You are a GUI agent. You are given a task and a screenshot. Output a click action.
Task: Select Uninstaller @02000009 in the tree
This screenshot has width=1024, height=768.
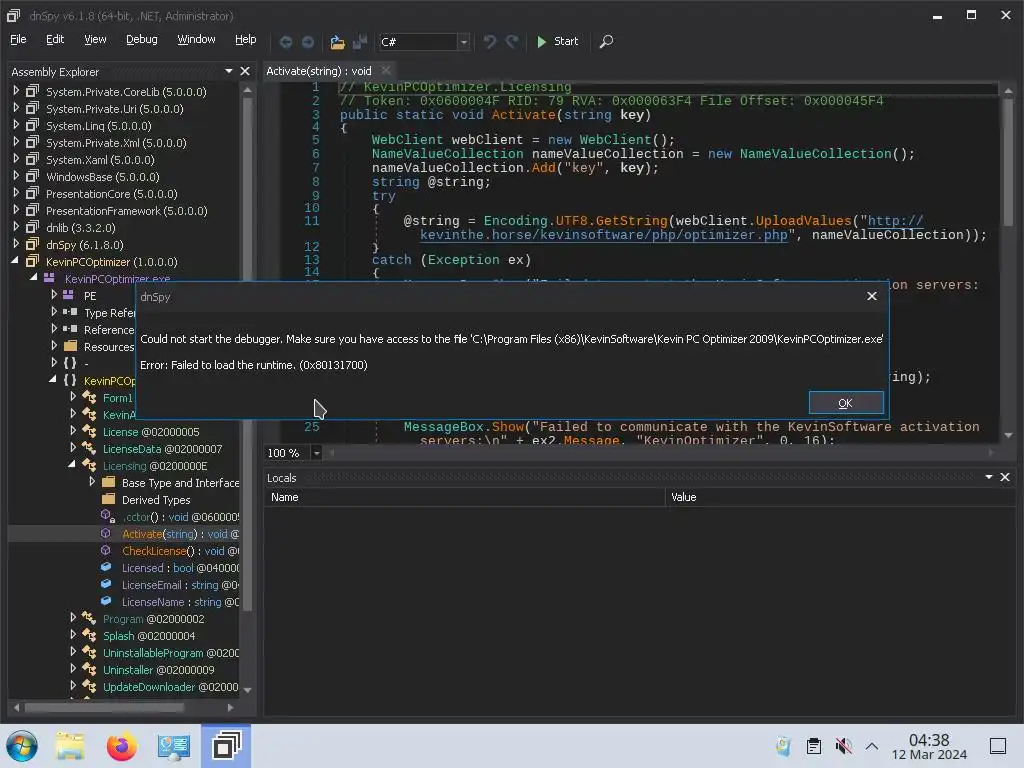159,669
